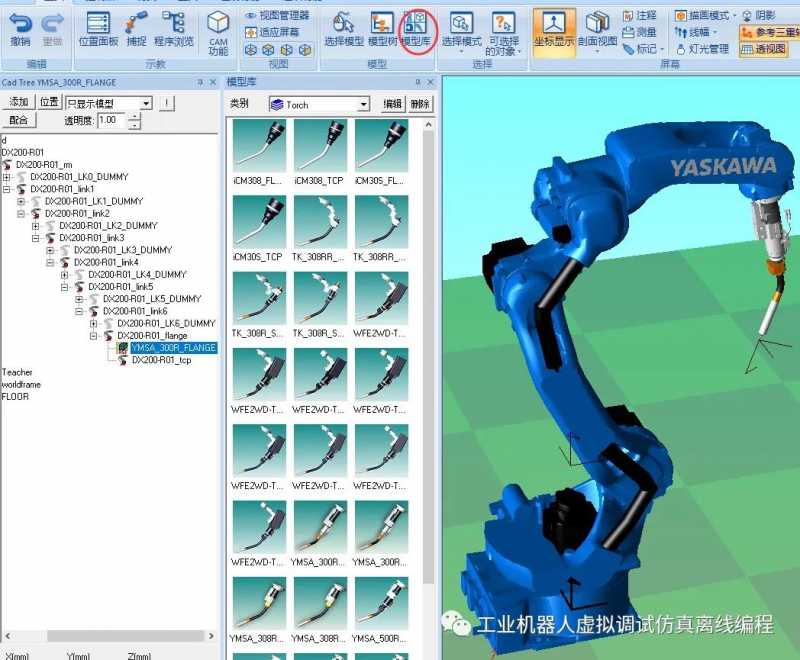Select the Capture (捕捉) tool
The image size is (800, 660).
[136, 29]
